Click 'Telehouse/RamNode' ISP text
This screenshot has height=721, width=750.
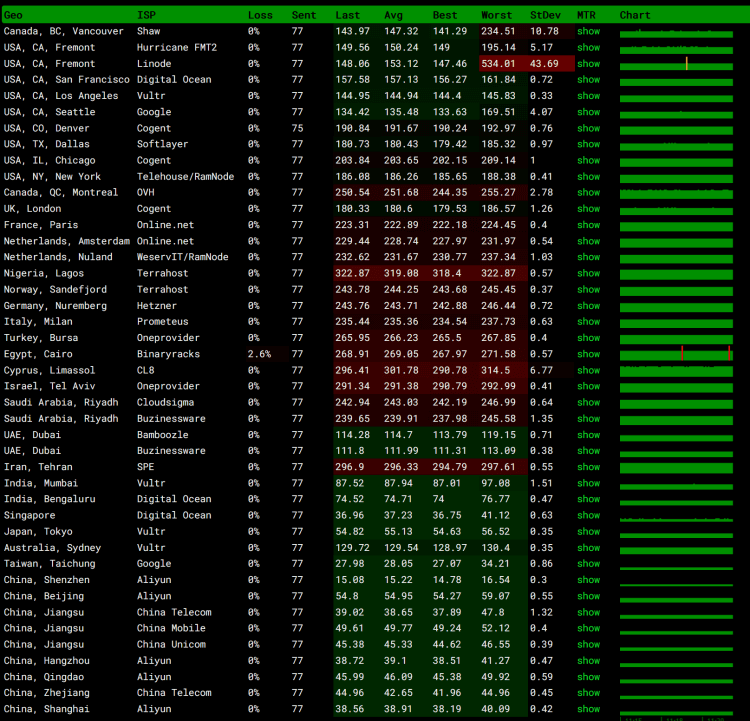pyautogui.click(x=186, y=177)
